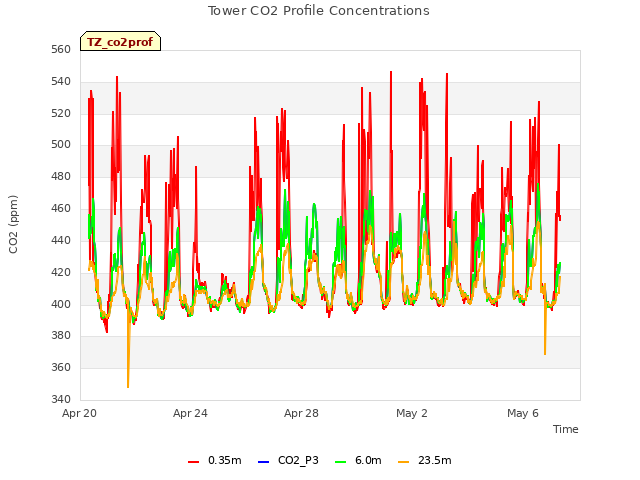Click the 480 y-axis tick label
Screen dimensions: 640x480
coord(61,177)
